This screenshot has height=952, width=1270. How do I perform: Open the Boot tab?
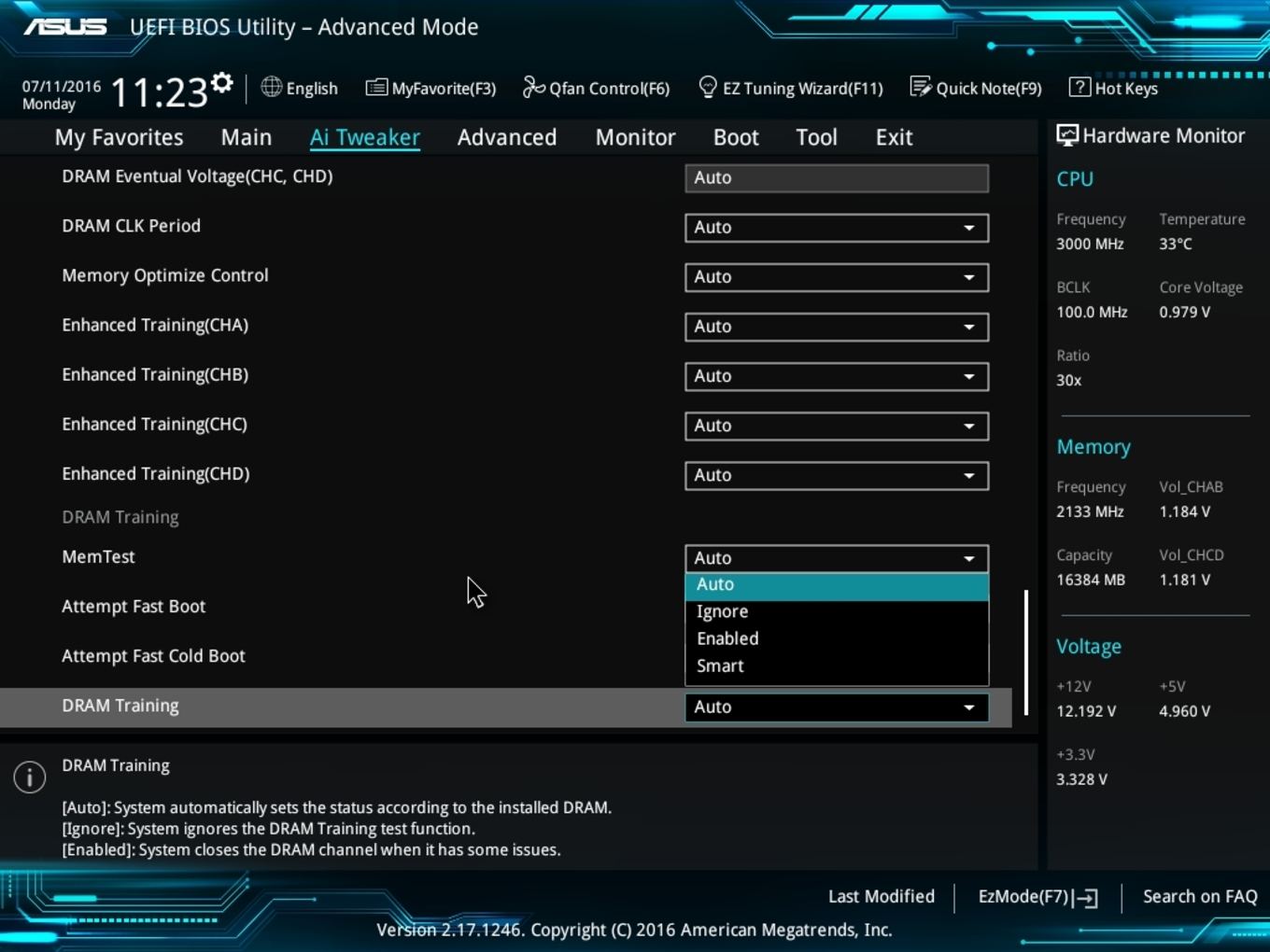click(736, 137)
